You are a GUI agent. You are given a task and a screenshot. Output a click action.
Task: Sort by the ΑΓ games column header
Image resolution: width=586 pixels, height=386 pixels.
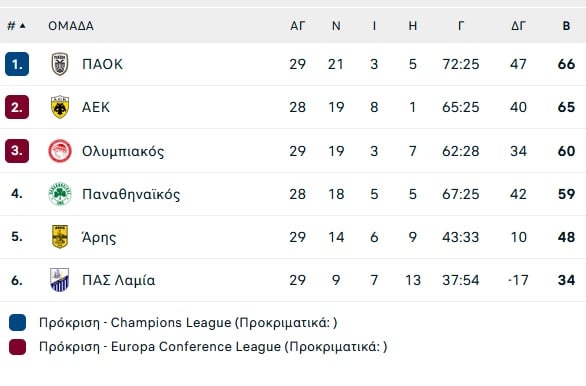(x=298, y=26)
